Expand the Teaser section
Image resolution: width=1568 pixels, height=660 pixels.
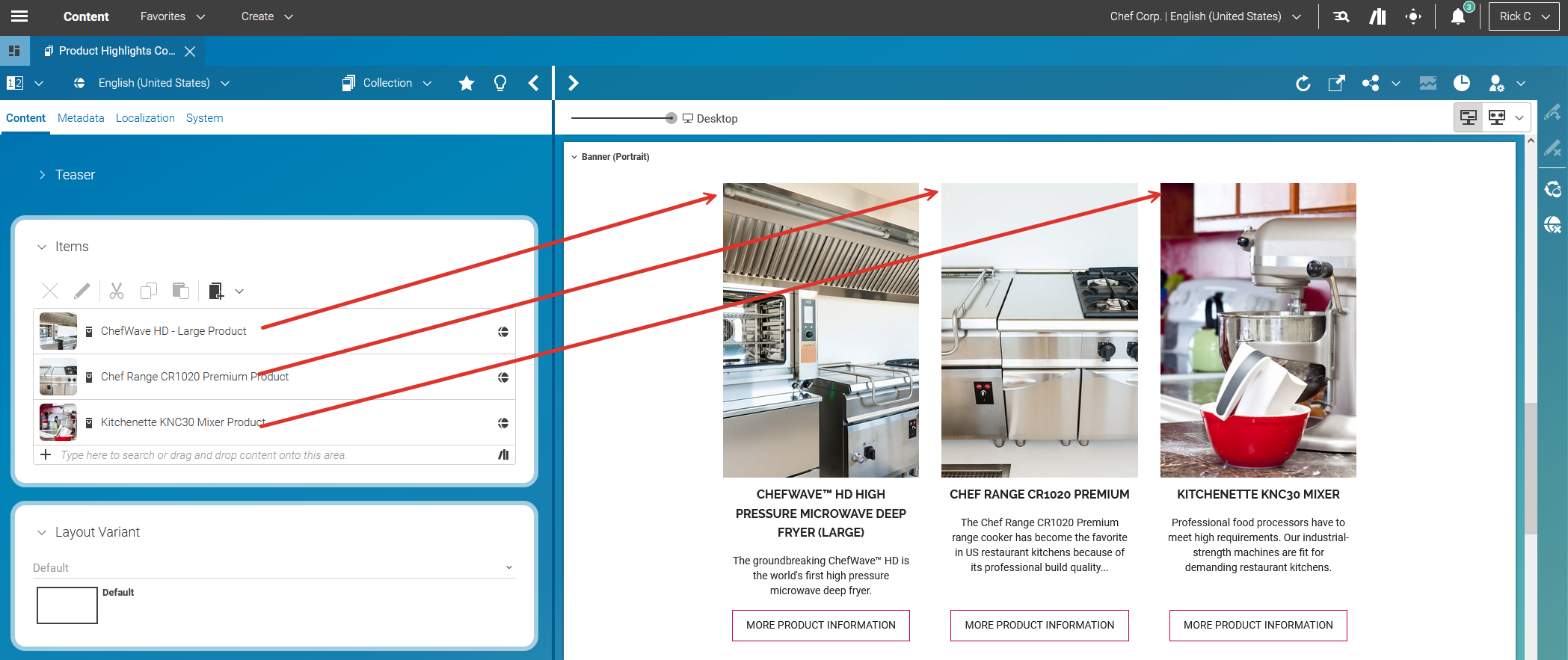tap(43, 175)
